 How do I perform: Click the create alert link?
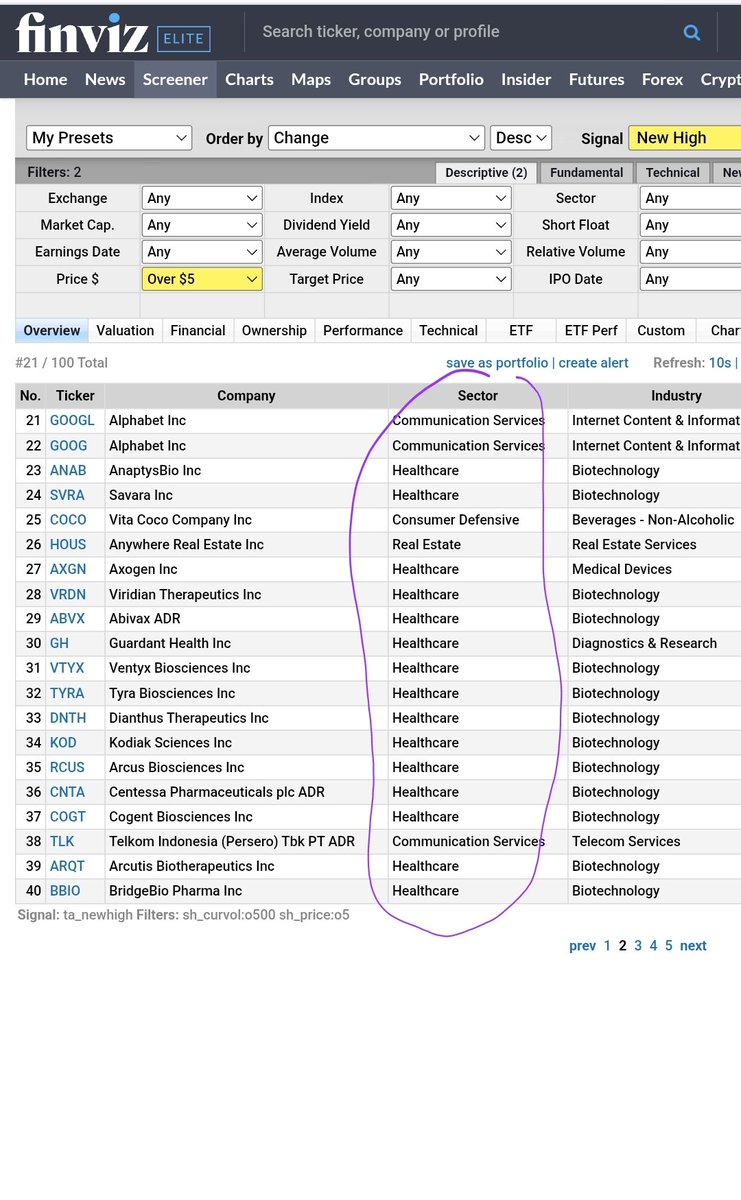pos(594,363)
